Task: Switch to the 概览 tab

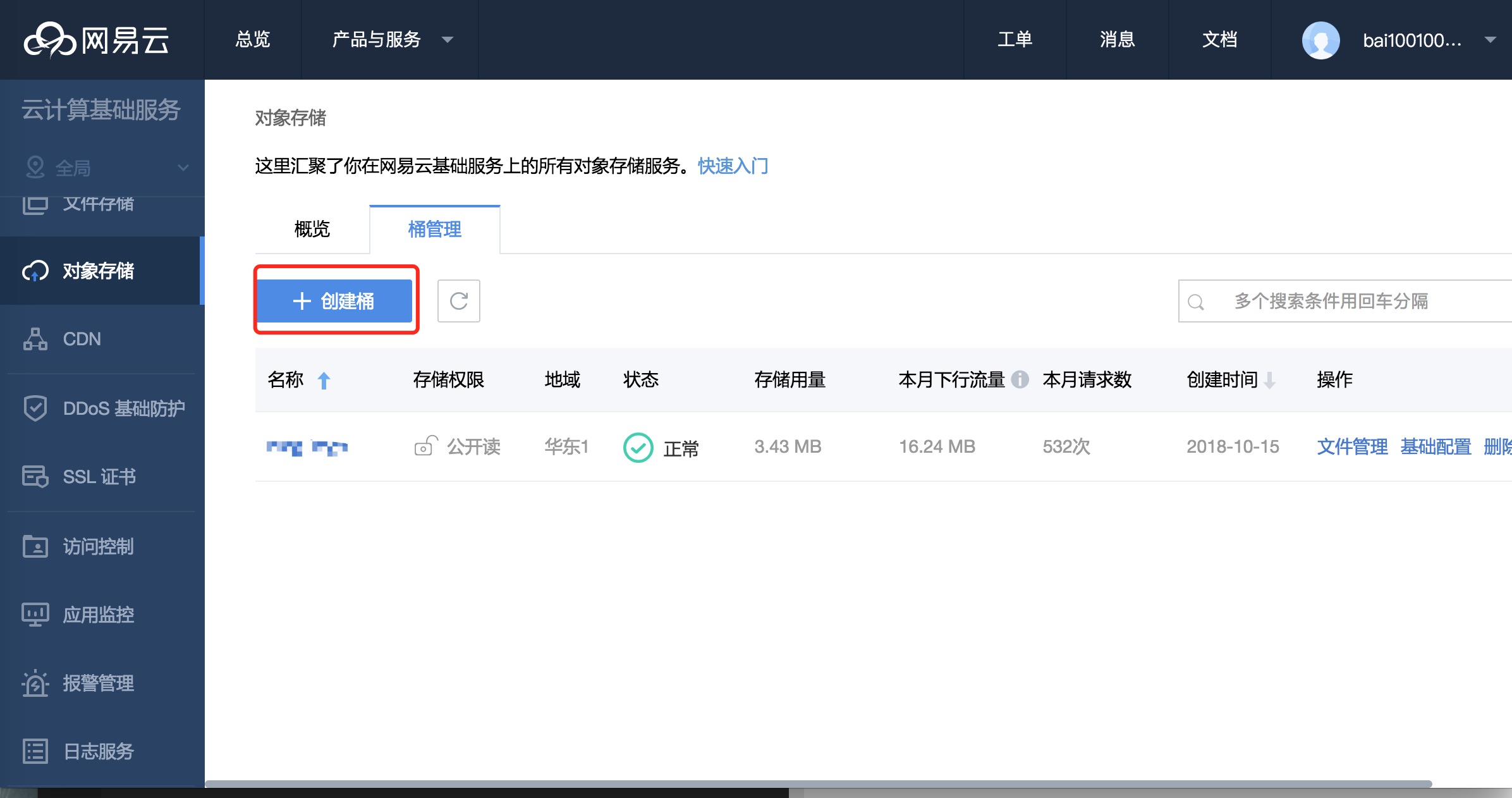Action: tap(312, 229)
